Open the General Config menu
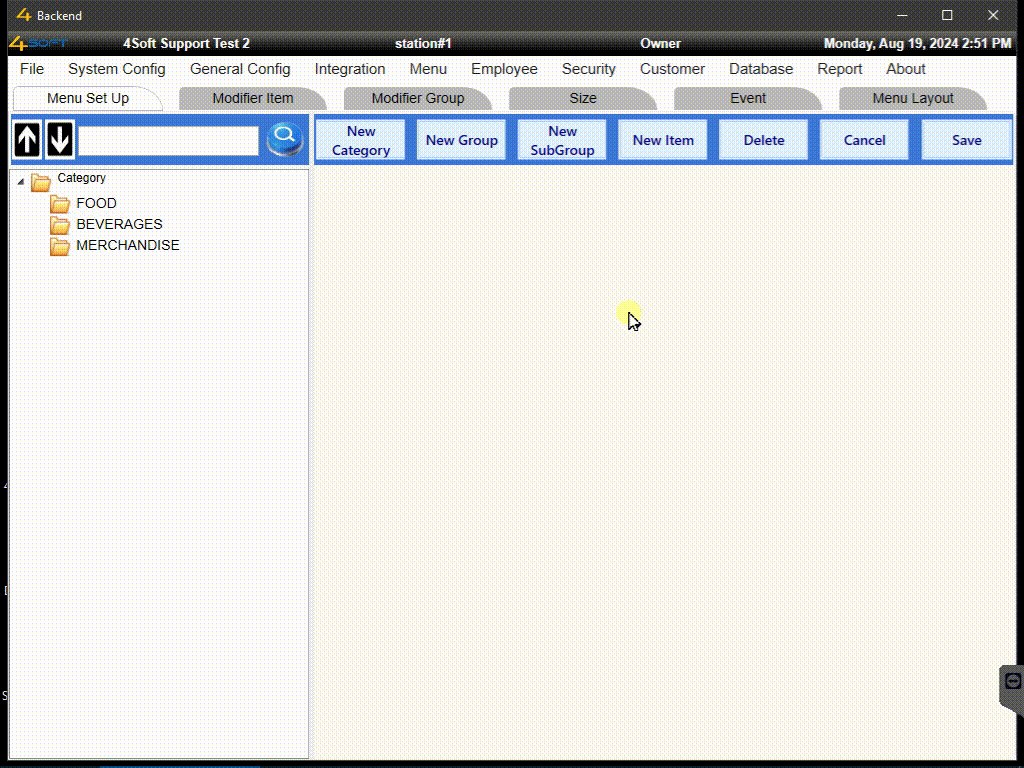 [240, 69]
